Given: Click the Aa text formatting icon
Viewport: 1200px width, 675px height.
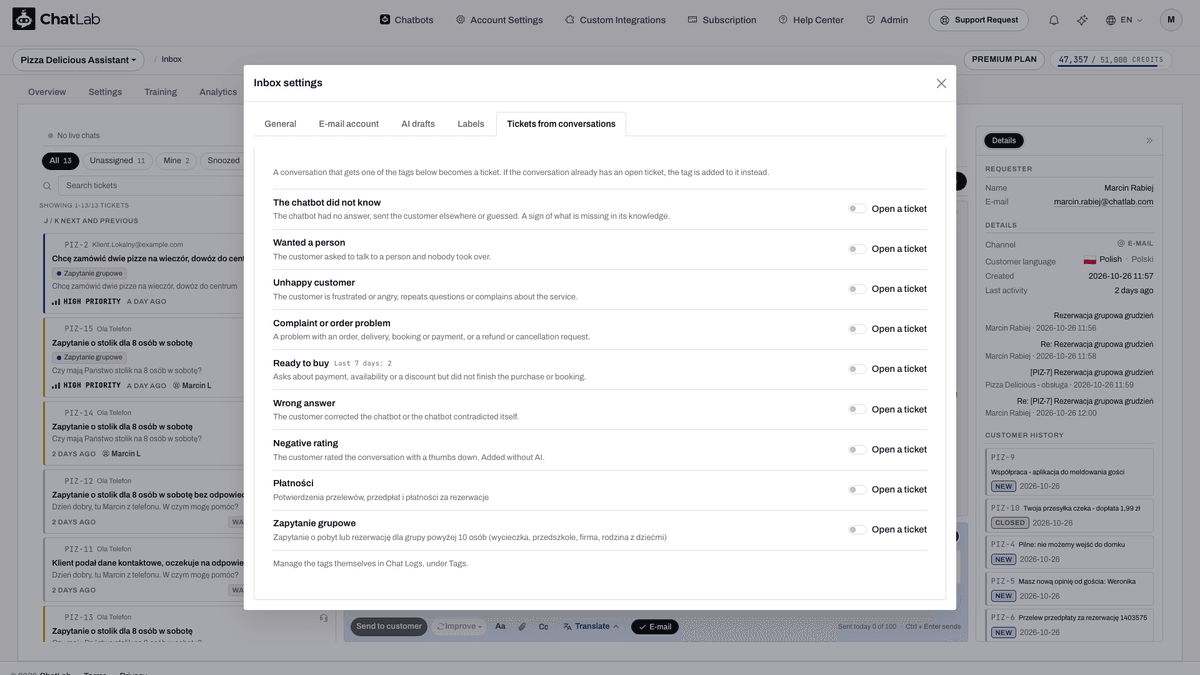Looking at the screenshot, I should pos(500,627).
